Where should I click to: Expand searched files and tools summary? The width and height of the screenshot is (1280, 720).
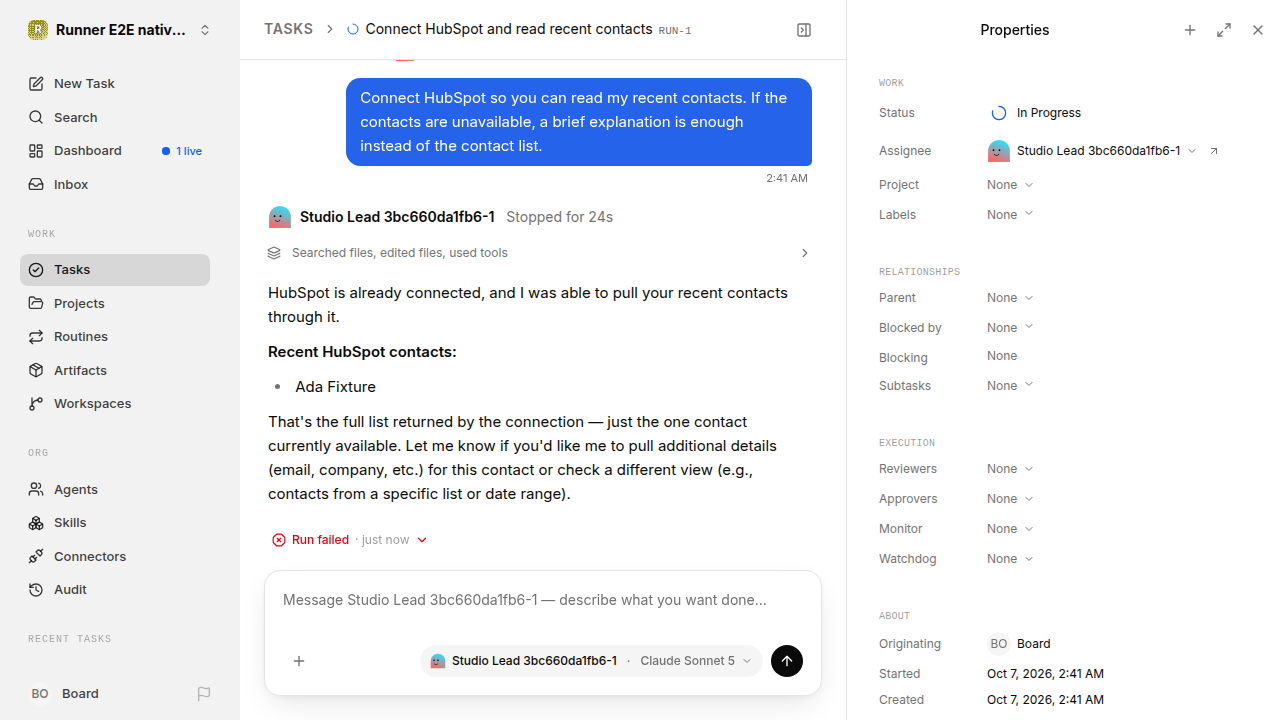click(x=538, y=253)
